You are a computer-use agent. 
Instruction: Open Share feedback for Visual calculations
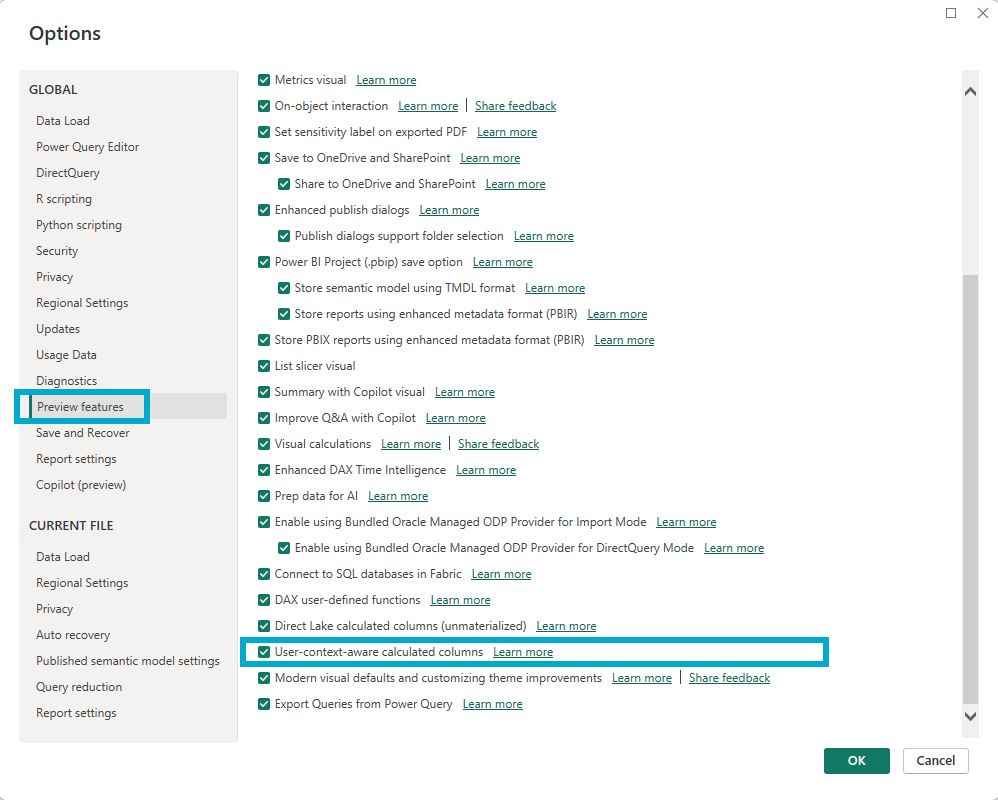coord(498,444)
